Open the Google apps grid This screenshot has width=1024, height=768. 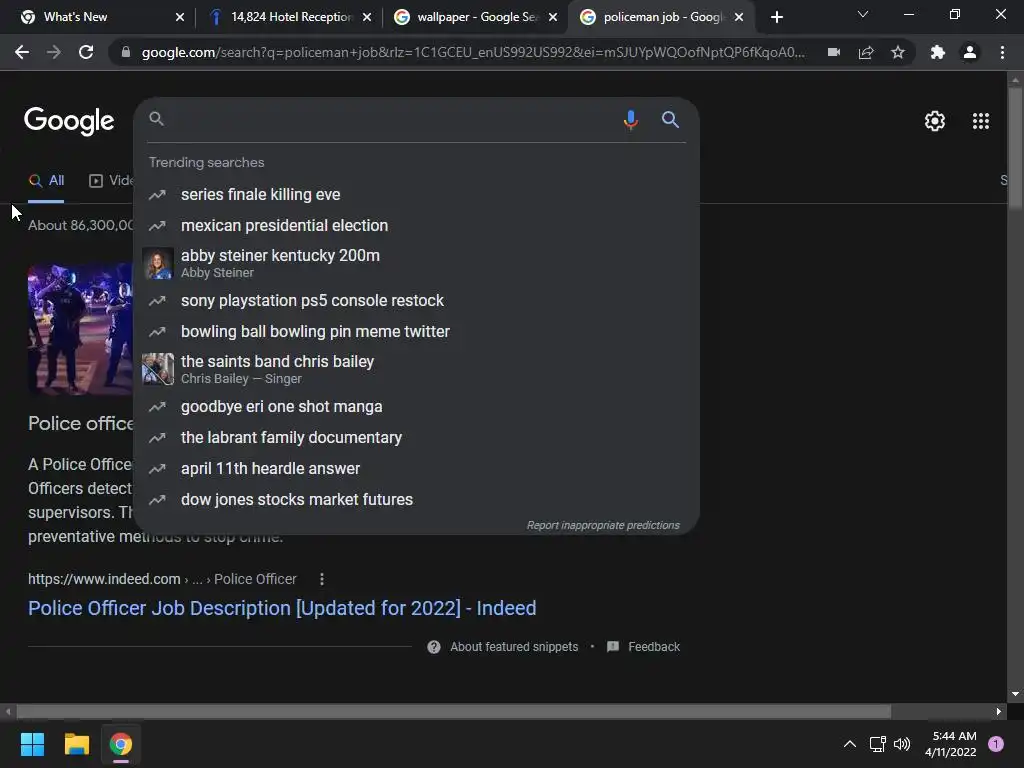point(980,121)
